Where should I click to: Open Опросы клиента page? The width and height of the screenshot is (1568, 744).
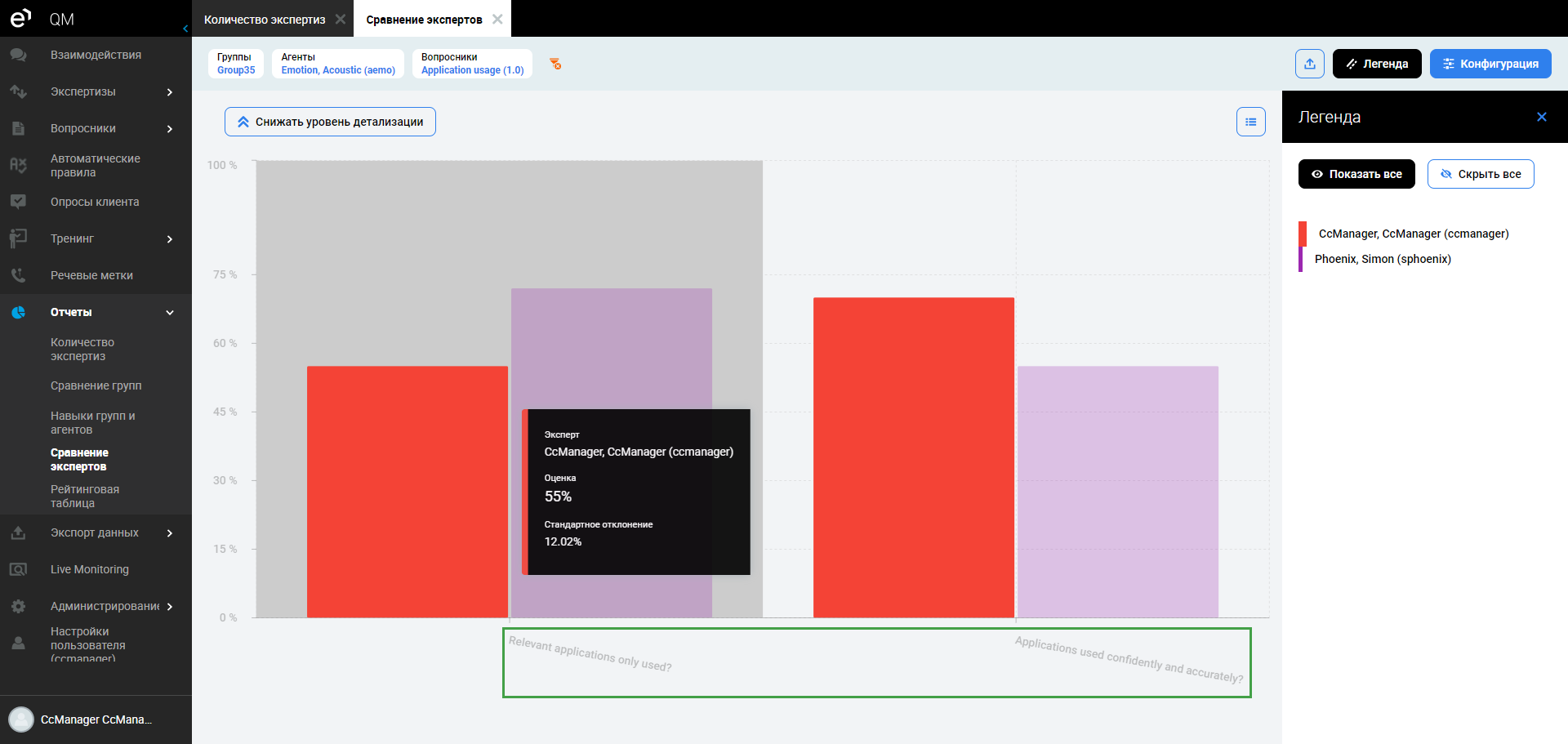[95, 202]
